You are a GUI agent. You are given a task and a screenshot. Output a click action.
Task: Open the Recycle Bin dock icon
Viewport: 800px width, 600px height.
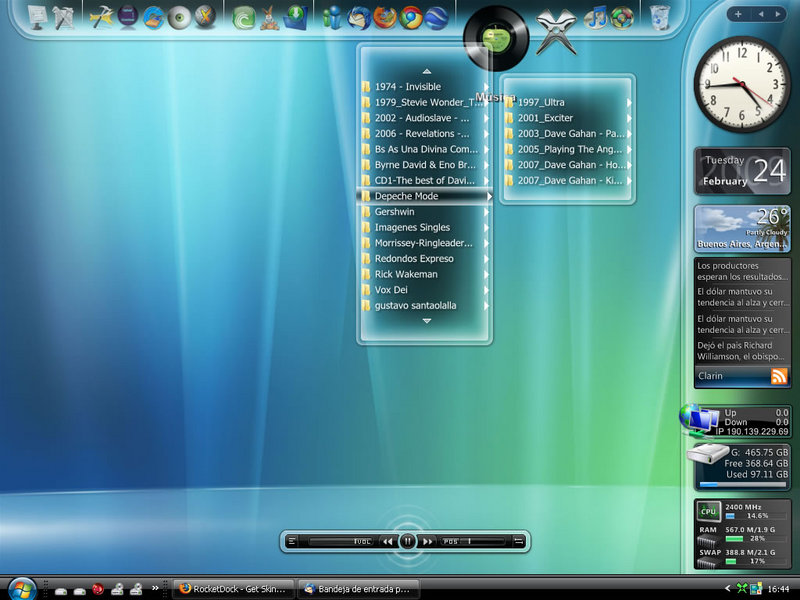[660, 17]
